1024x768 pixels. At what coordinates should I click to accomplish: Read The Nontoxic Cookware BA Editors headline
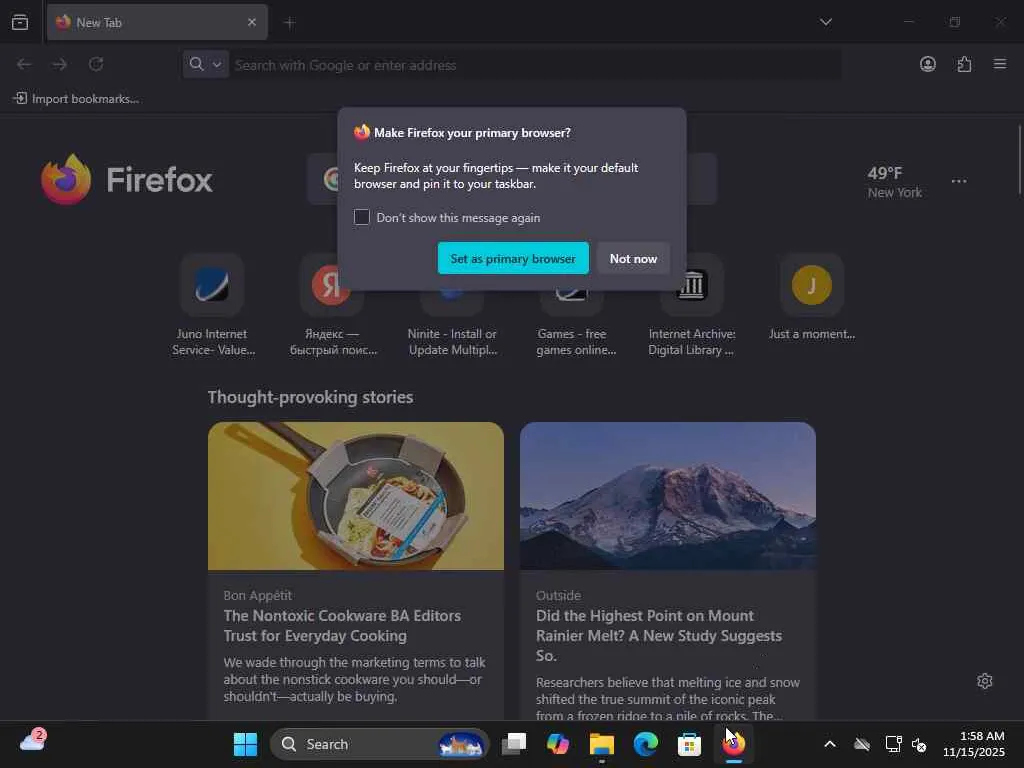342,626
